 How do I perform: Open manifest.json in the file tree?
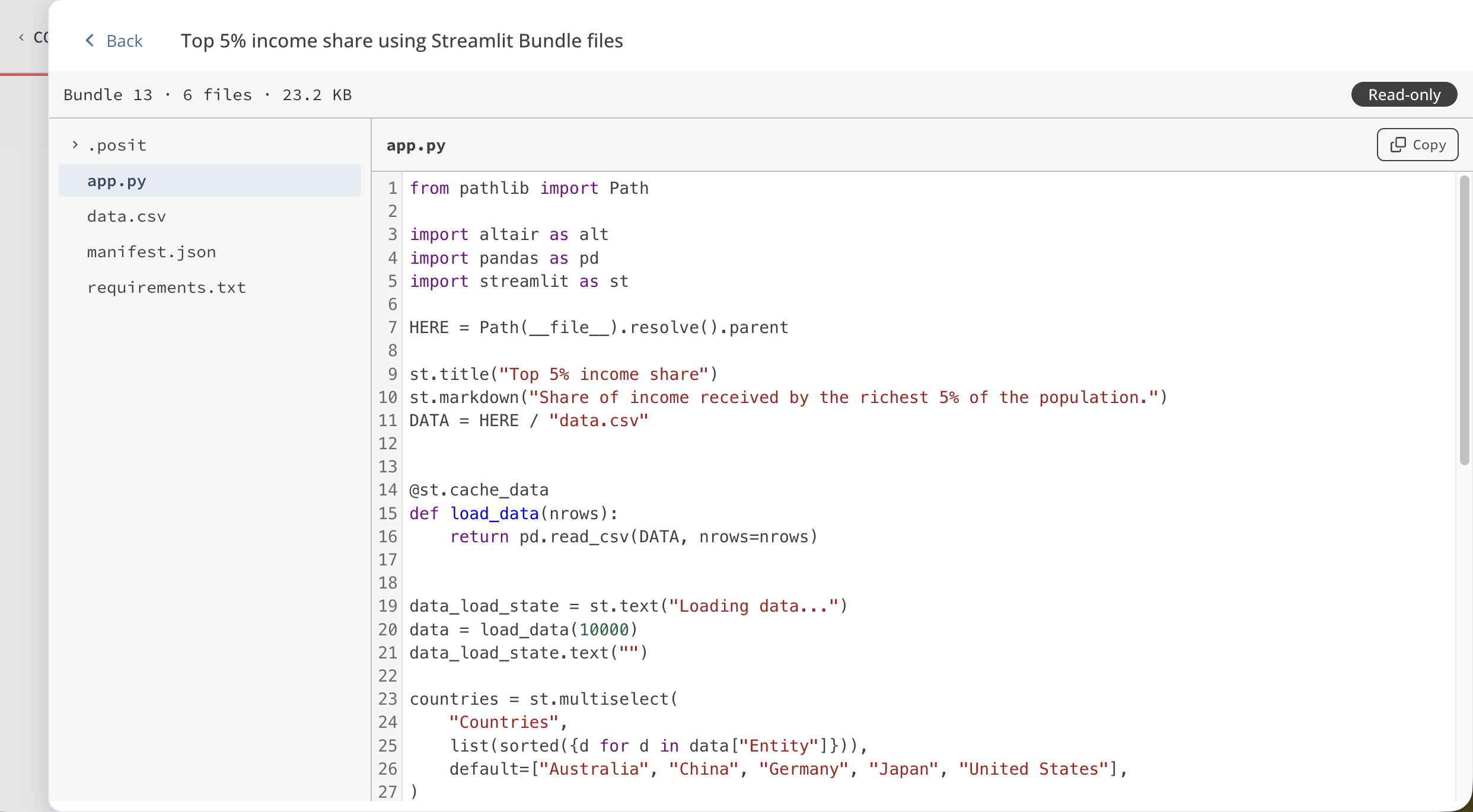tap(210, 252)
